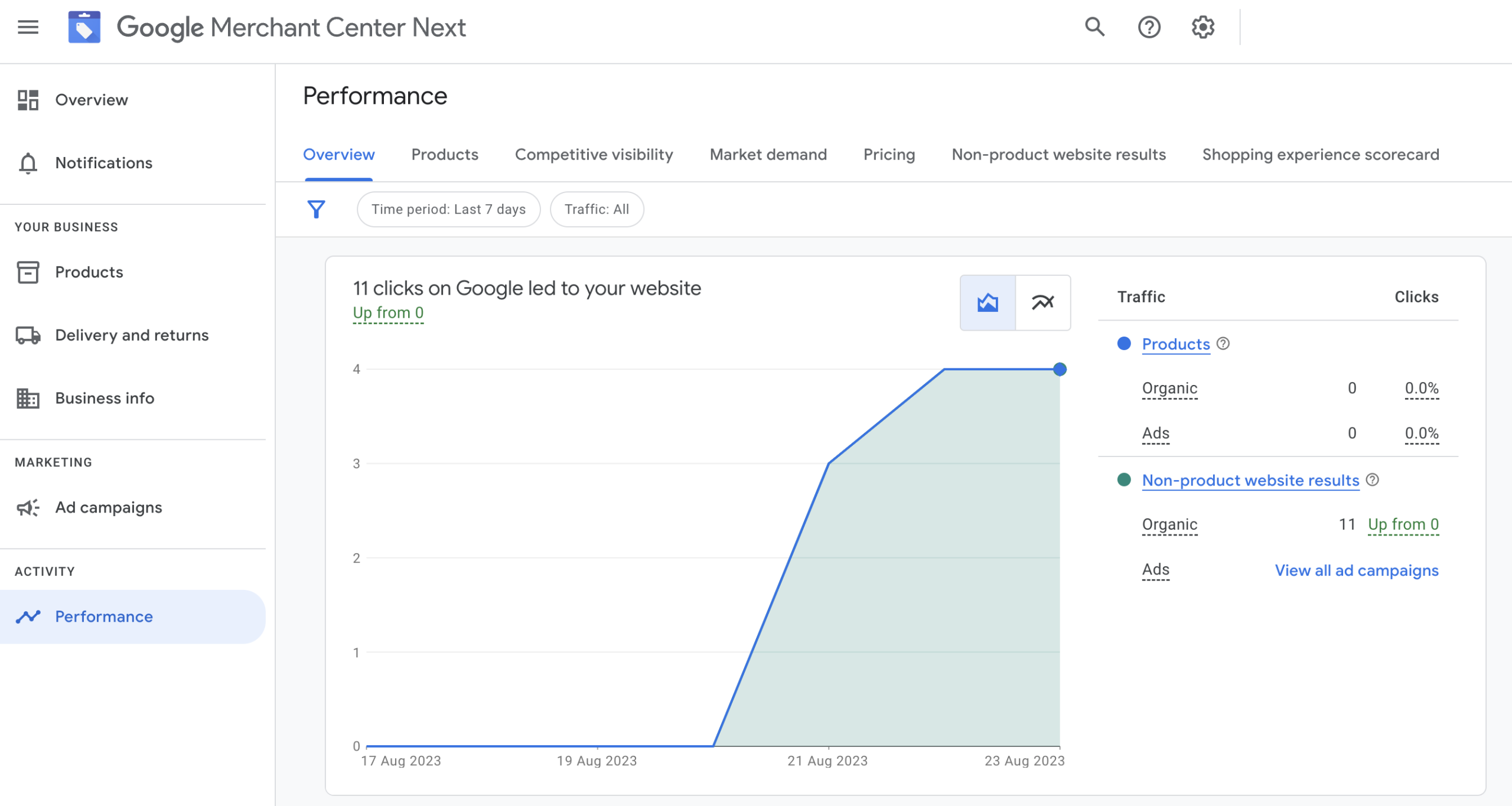Screen dimensions: 1512x806
Task: Click the Ad campaigns megaphone icon
Action: click(28, 507)
